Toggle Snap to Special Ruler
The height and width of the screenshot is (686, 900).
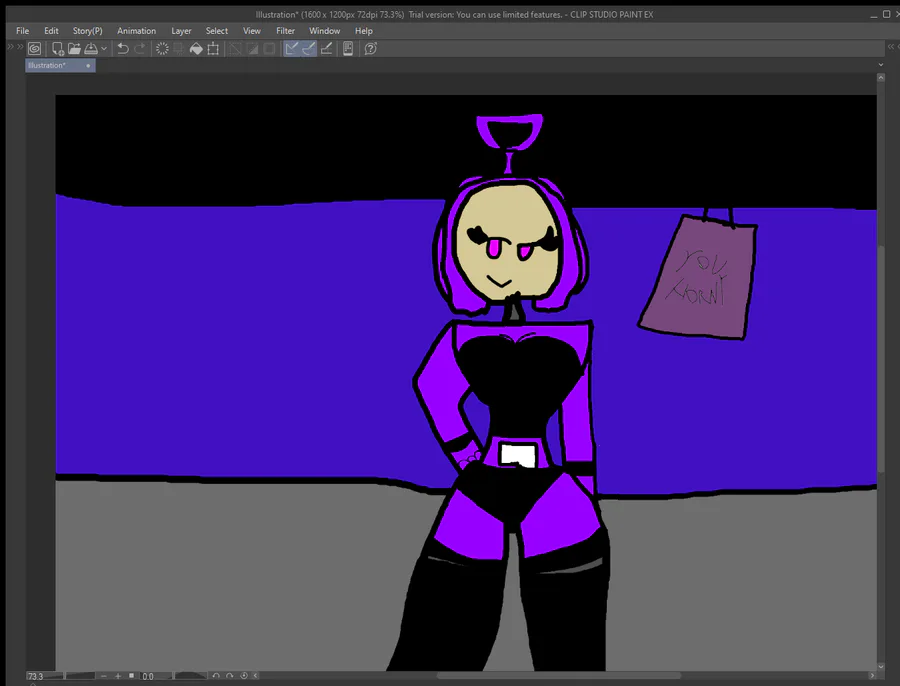click(309, 49)
